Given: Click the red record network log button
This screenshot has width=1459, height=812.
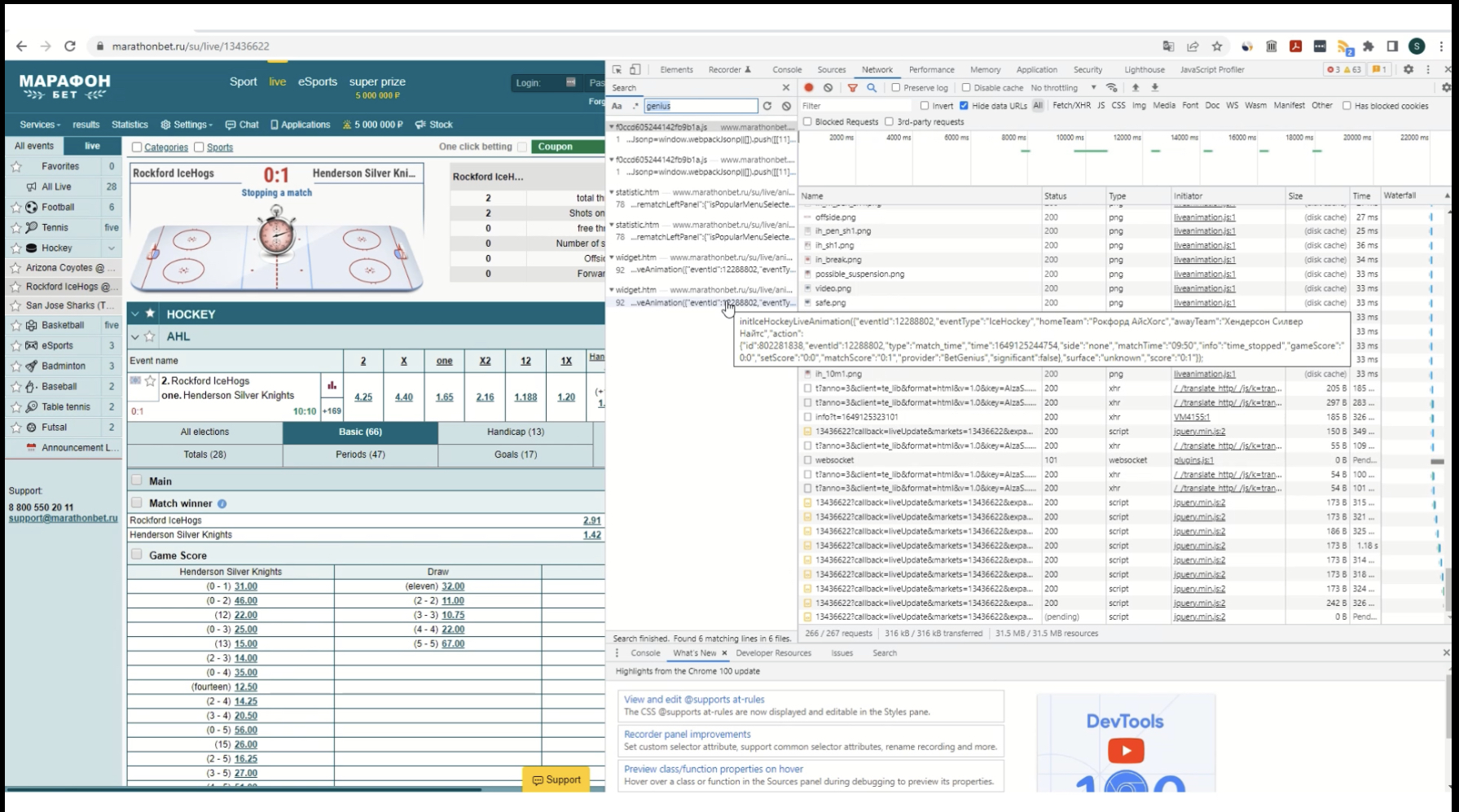Looking at the screenshot, I should [x=809, y=87].
